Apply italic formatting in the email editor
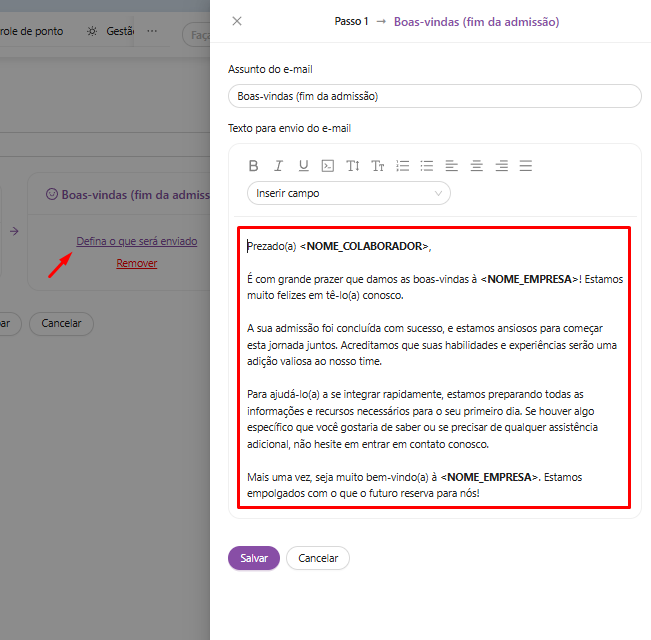Viewport: 651px width, 640px height. (x=279, y=166)
